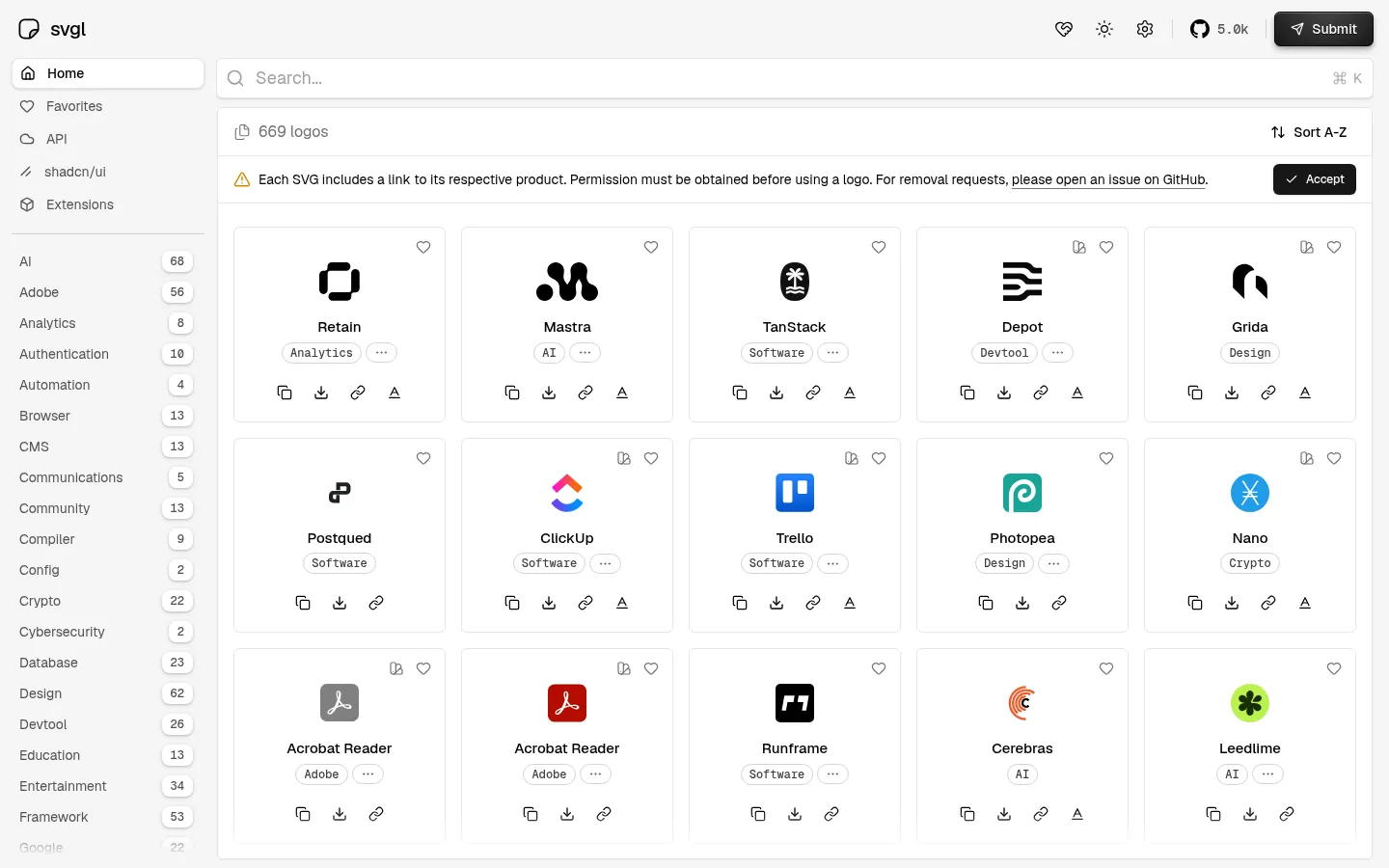Image resolution: width=1389 pixels, height=868 pixels.
Task: Accept the permission notice
Action: tap(1315, 179)
